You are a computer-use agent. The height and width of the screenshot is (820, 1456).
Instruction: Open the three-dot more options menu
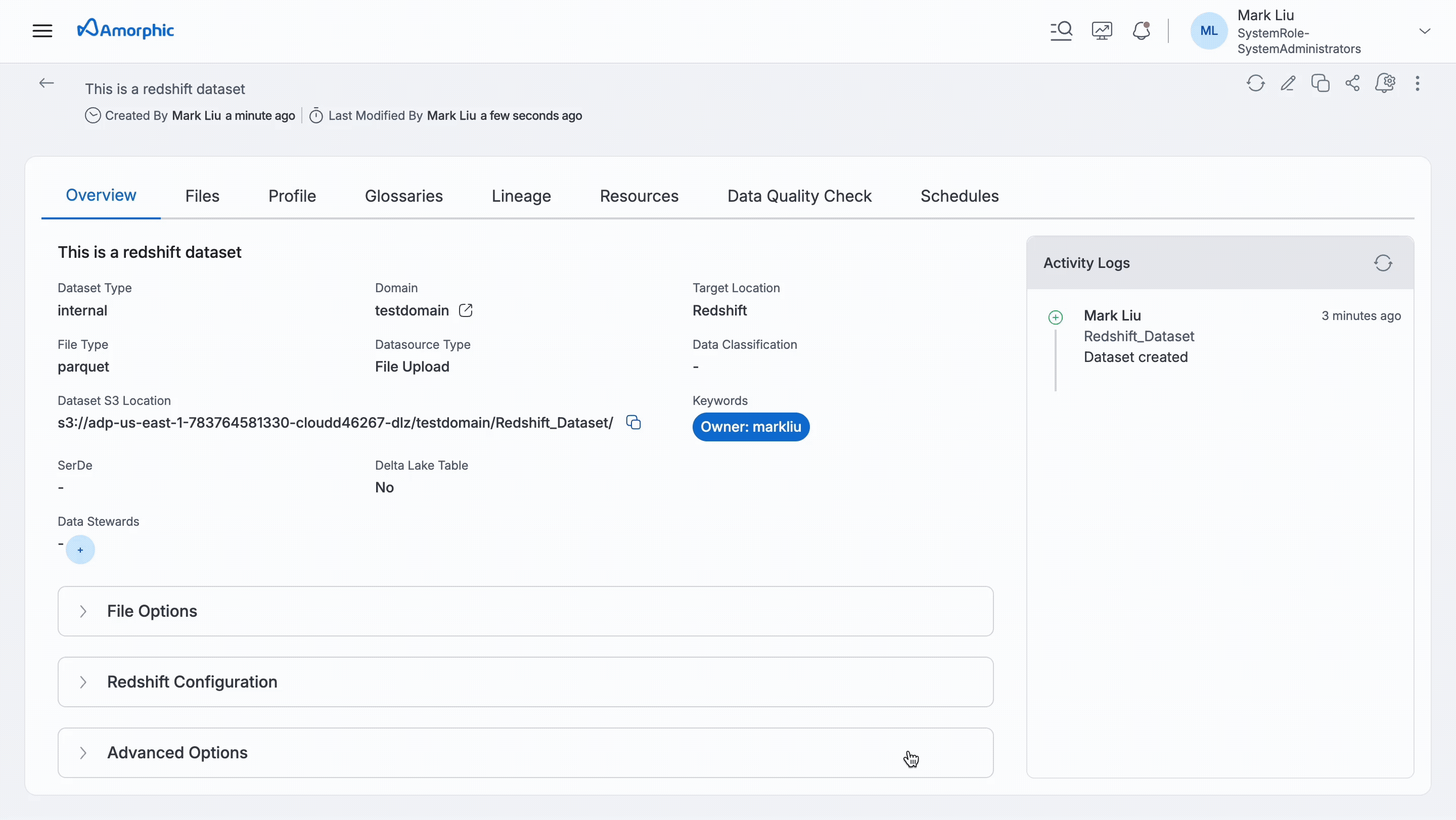coord(1418,83)
